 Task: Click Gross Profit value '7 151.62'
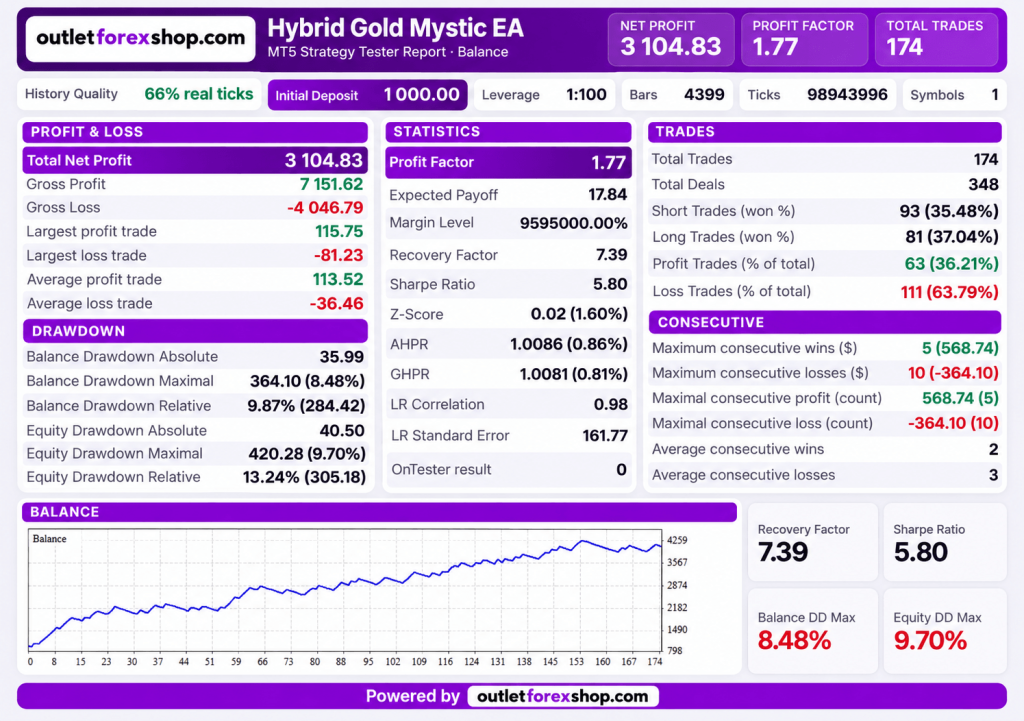(x=331, y=184)
